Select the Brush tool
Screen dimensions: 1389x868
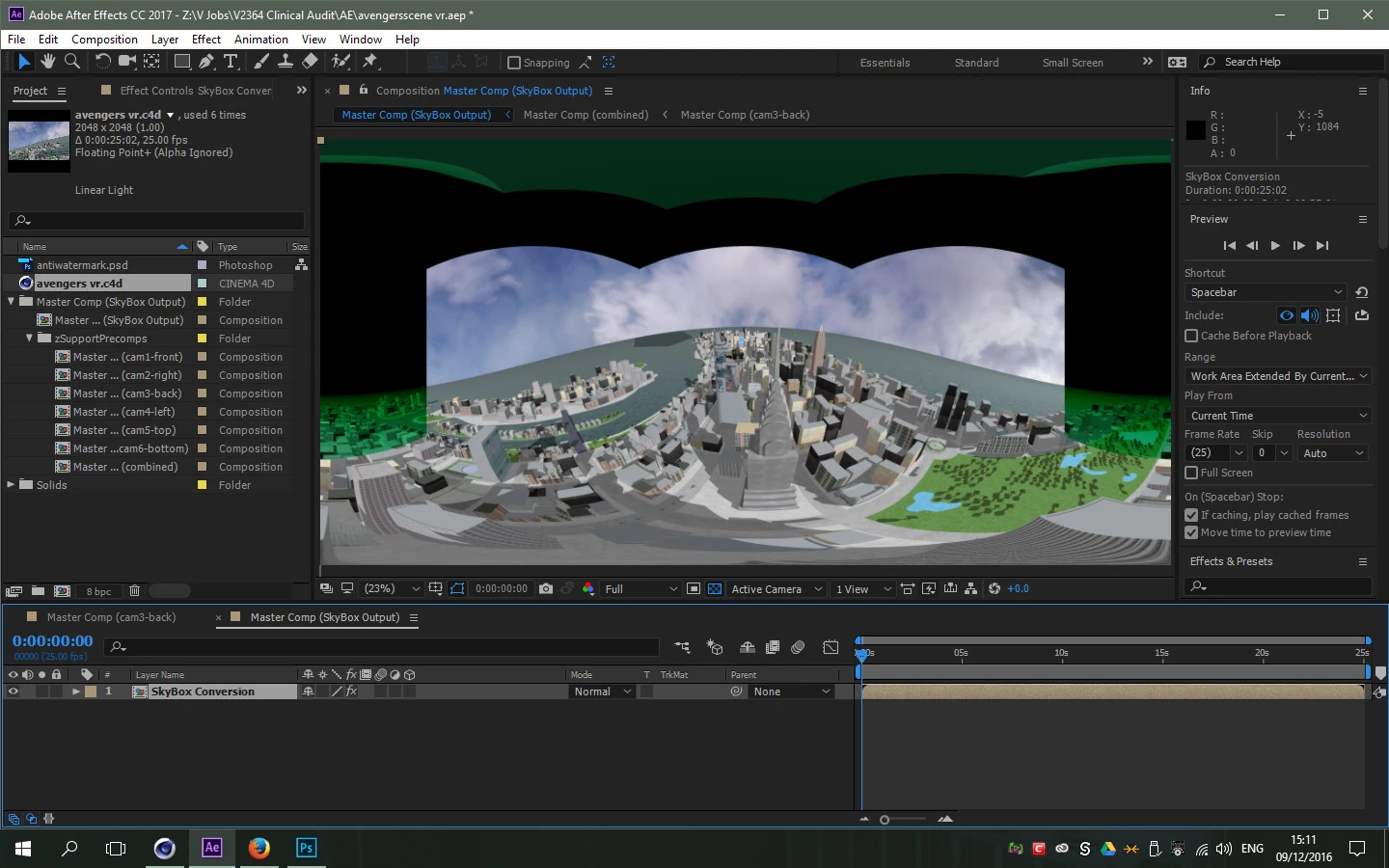(x=261, y=62)
